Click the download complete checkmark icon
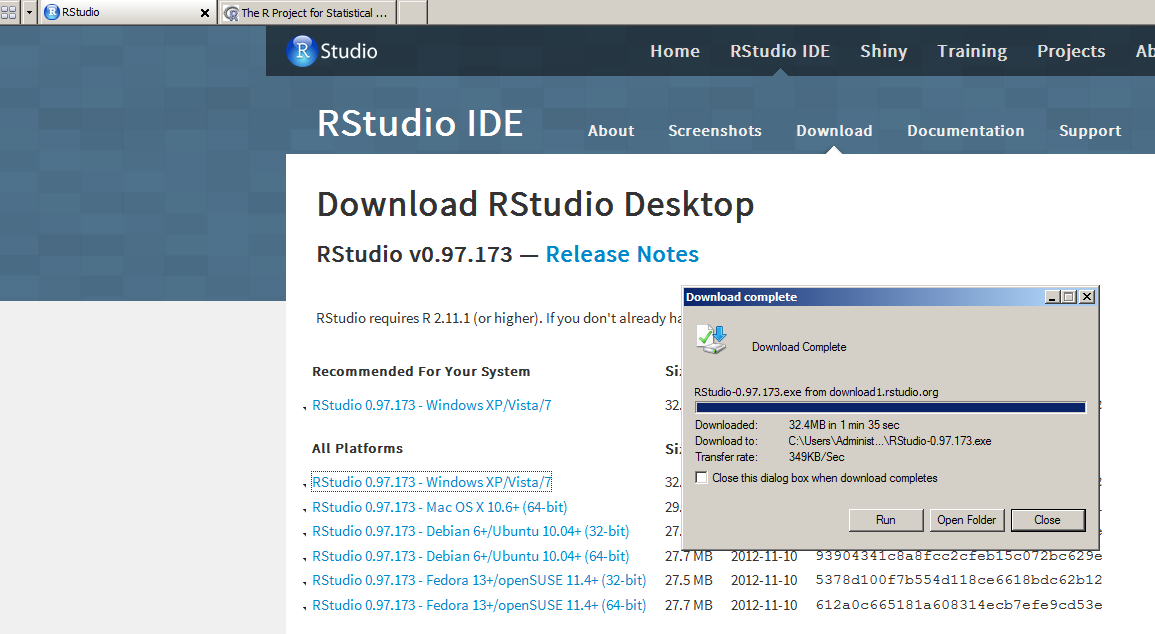1155x634 pixels. point(712,340)
